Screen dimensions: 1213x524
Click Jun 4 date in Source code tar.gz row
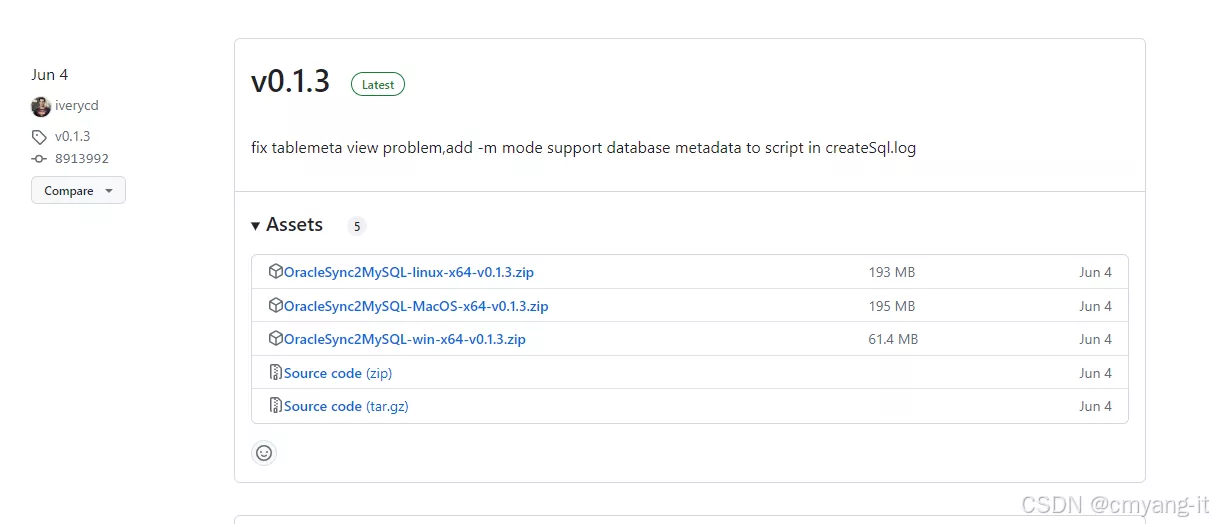pyautogui.click(x=1095, y=406)
